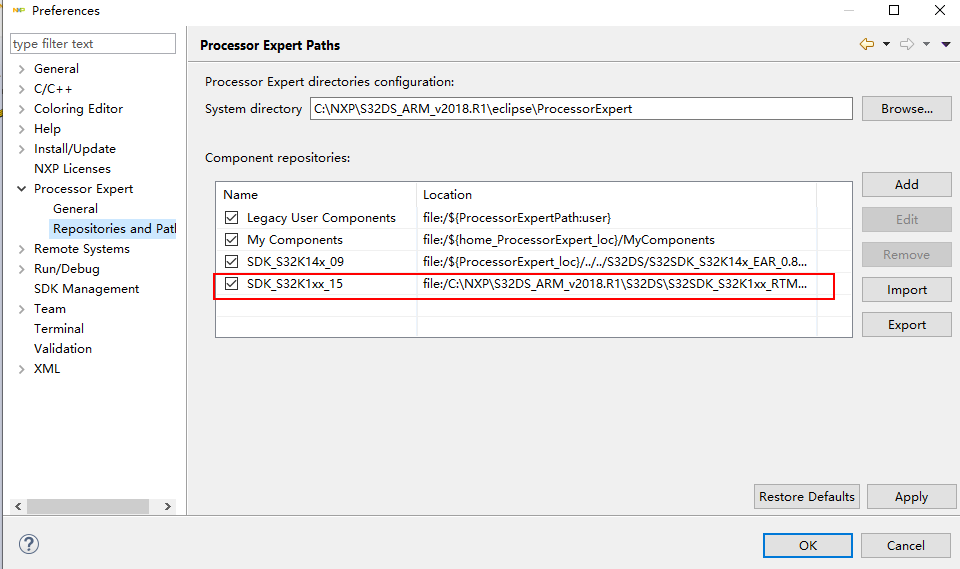960x569 pixels.
Task: Uncheck the My Components repository
Action: click(x=232, y=240)
